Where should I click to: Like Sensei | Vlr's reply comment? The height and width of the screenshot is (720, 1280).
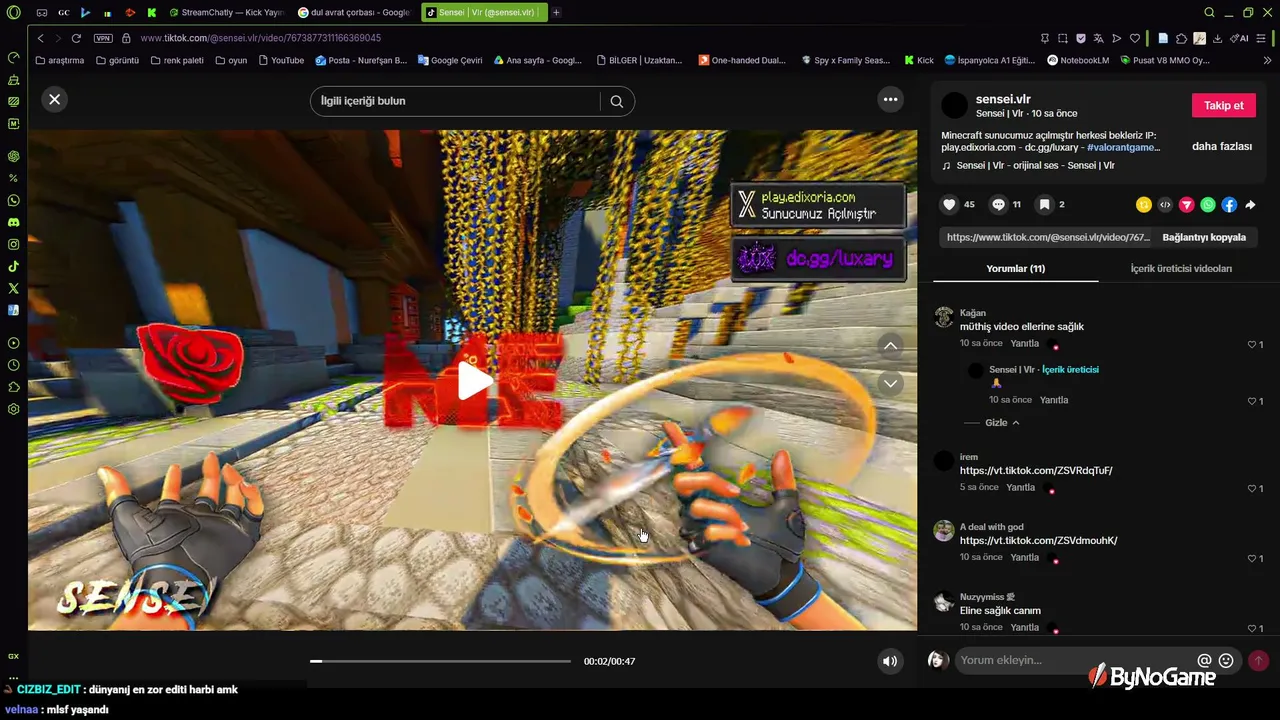click(x=1251, y=401)
